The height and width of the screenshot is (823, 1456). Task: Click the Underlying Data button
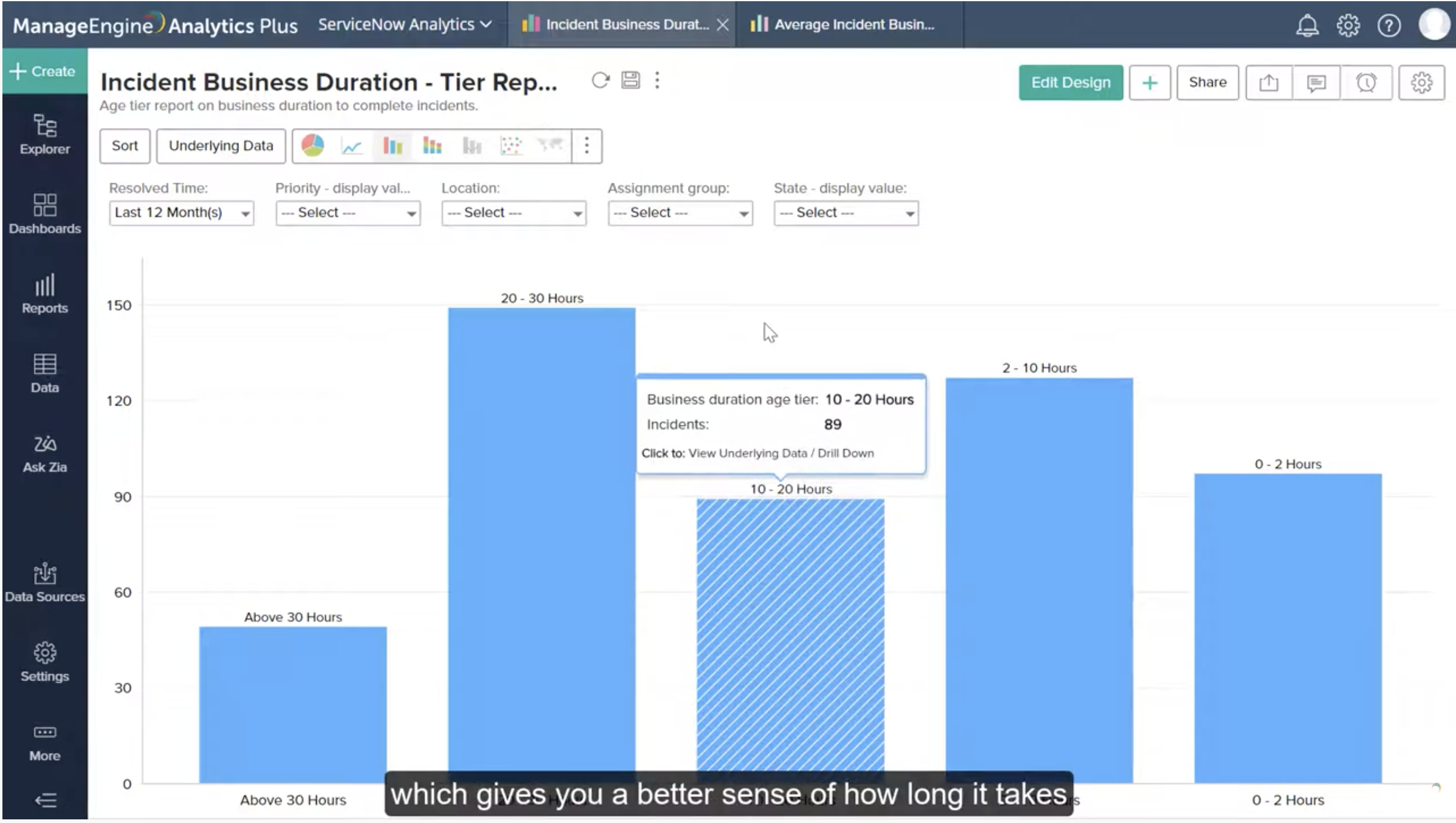(221, 146)
